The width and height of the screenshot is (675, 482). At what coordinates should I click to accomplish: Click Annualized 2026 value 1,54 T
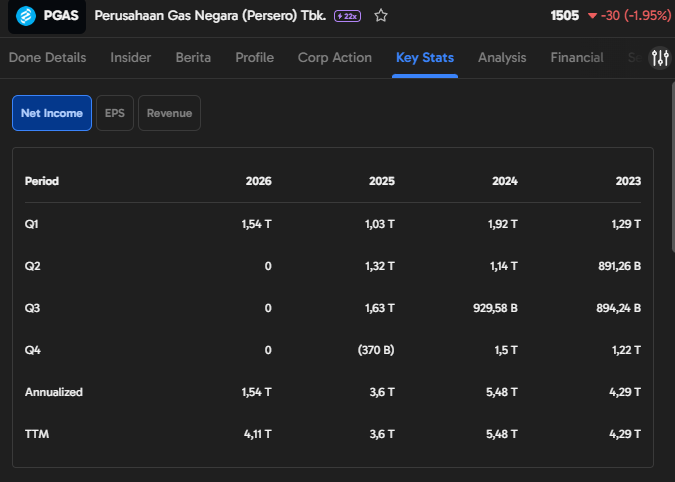point(257,392)
